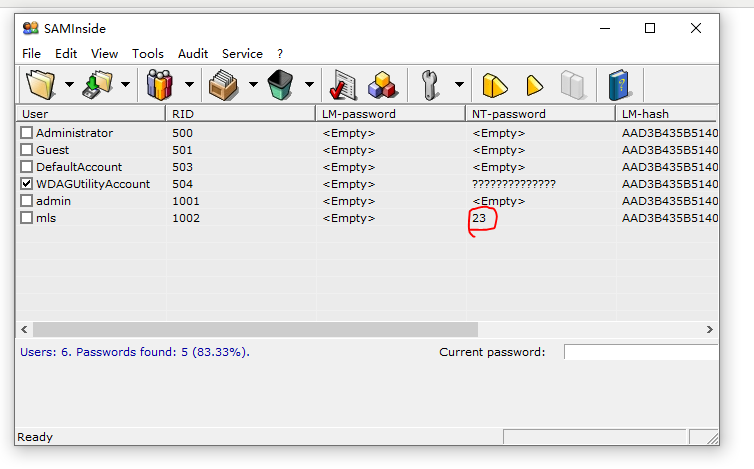754x469 pixels.
Task: Click the colored cubes icon
Action: pyautogui.click(x=382, y=85)
